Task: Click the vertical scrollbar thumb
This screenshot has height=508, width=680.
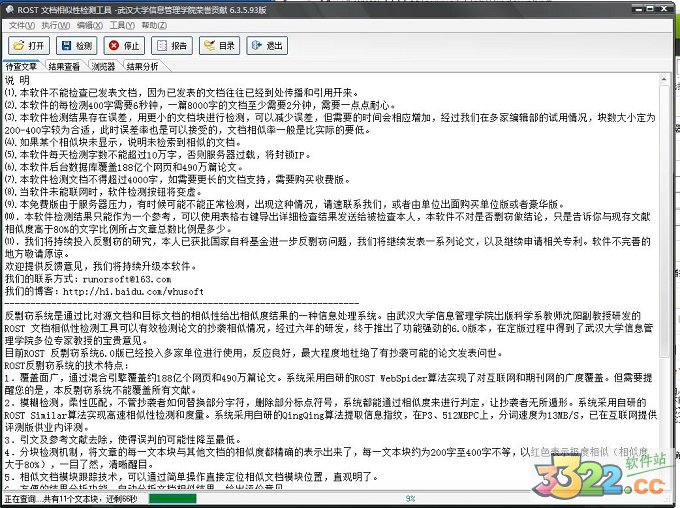Action: coord(664,221)
